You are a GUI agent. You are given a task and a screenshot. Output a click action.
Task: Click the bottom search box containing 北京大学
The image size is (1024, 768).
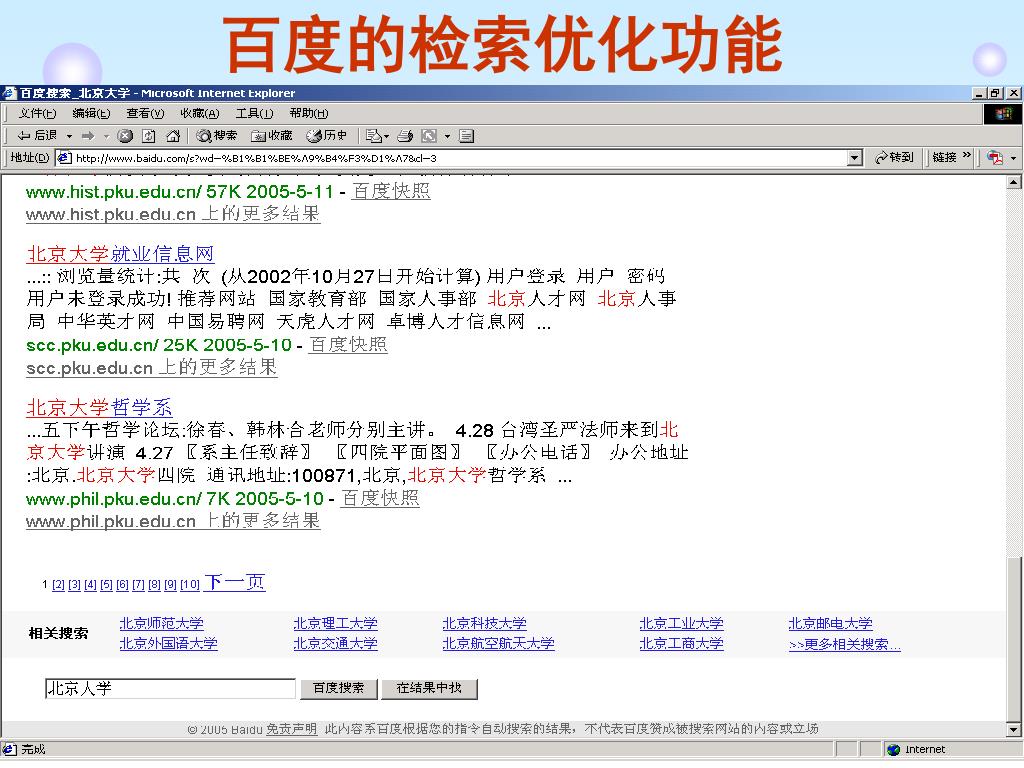coord(170,688)
